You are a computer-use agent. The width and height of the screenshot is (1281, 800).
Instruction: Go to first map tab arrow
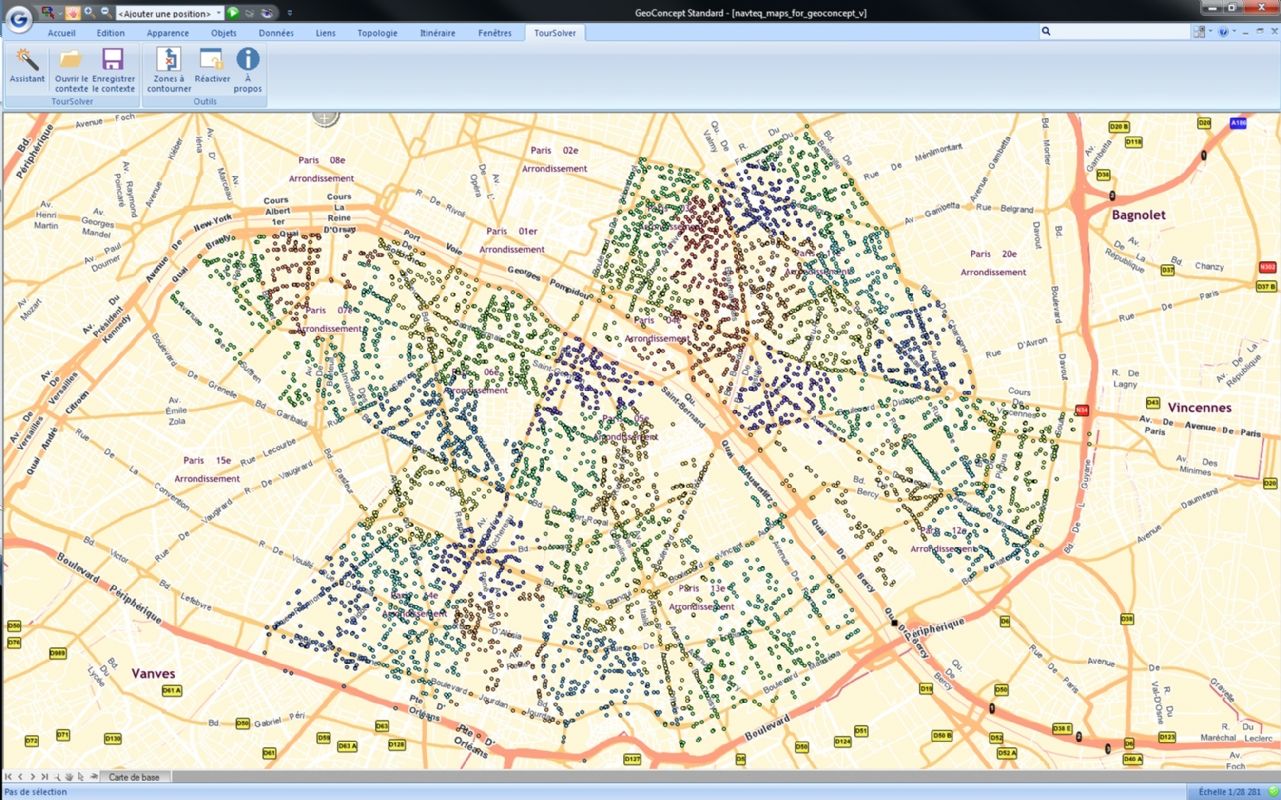tap(9, 776)
